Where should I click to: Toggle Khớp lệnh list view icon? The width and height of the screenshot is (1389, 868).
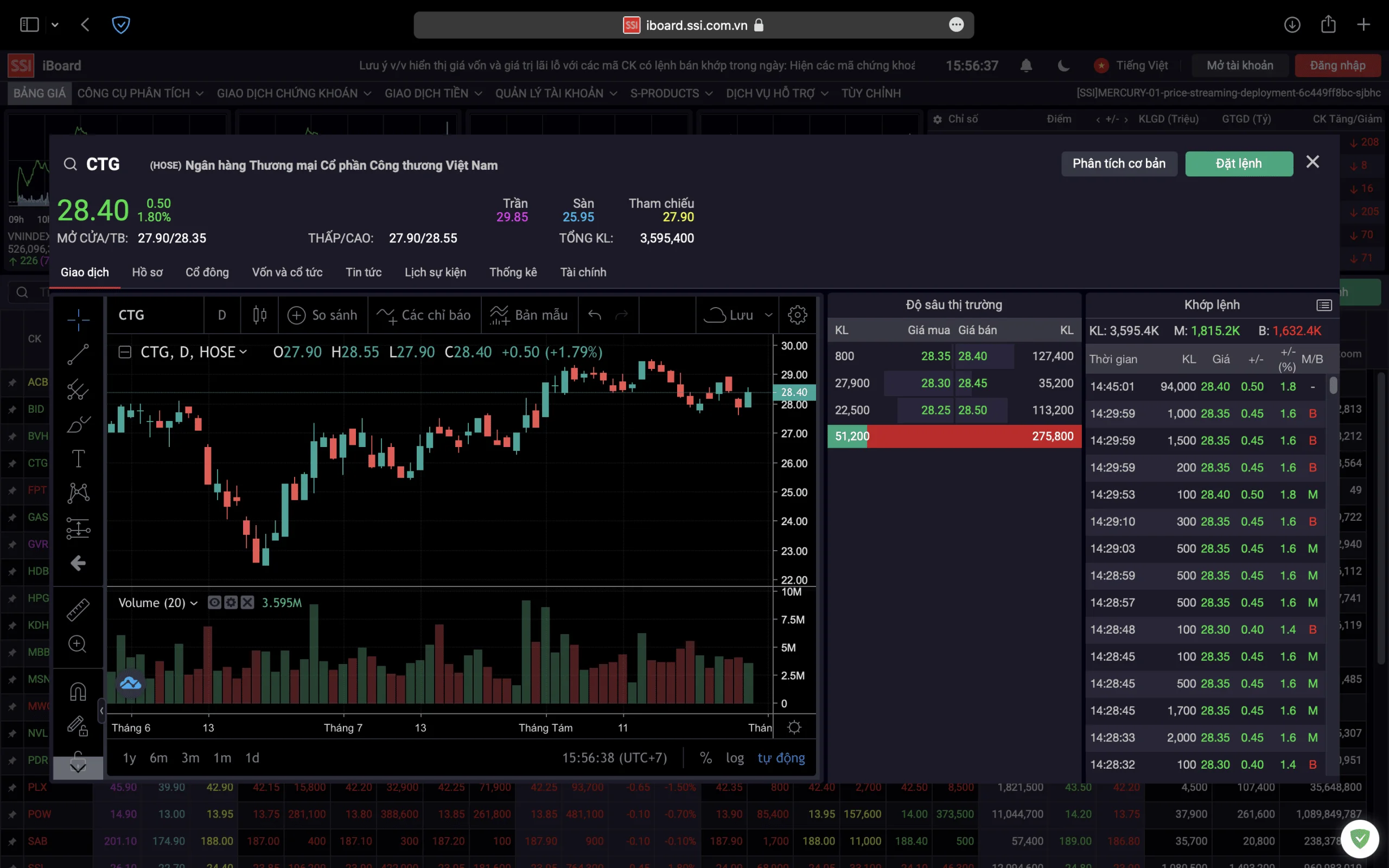coord(1323,305)
